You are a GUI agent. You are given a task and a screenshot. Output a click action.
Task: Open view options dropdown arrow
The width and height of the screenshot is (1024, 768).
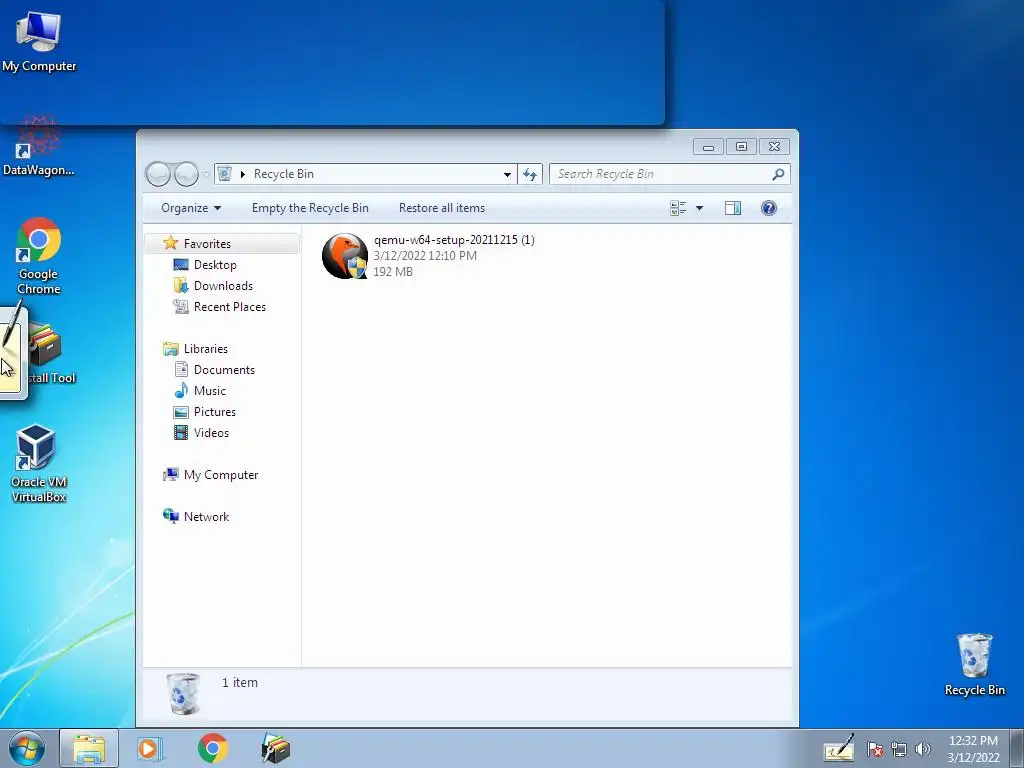pos(699,208)
